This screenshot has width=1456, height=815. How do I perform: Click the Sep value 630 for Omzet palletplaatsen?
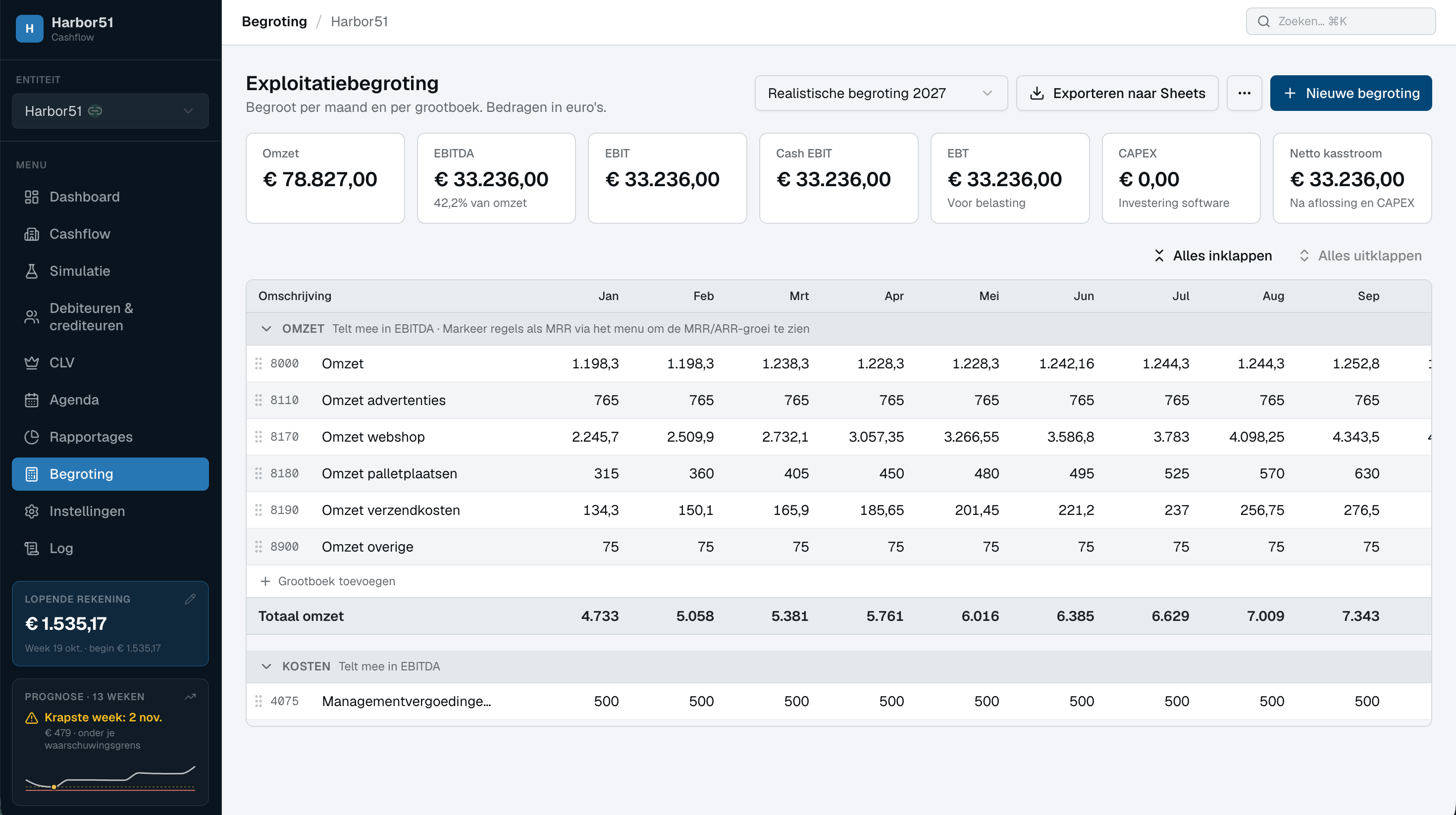point(1367,474)
